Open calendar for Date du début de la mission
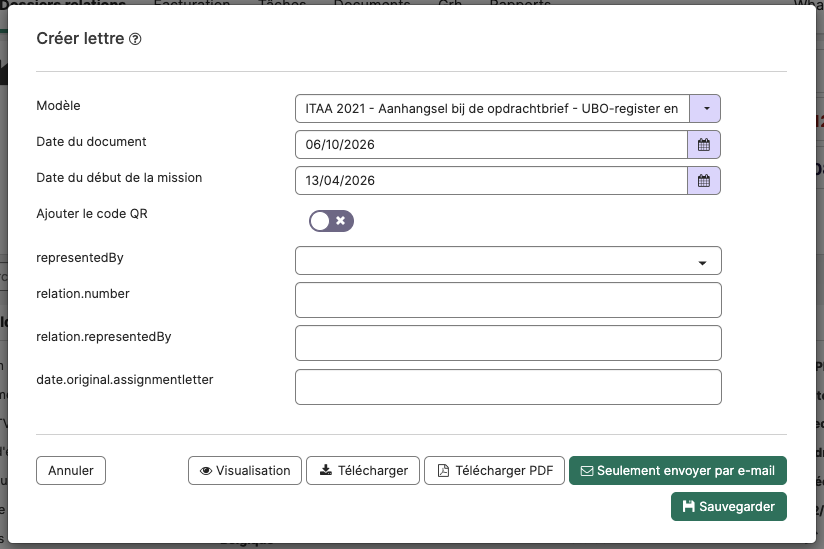 coord(704,181)
